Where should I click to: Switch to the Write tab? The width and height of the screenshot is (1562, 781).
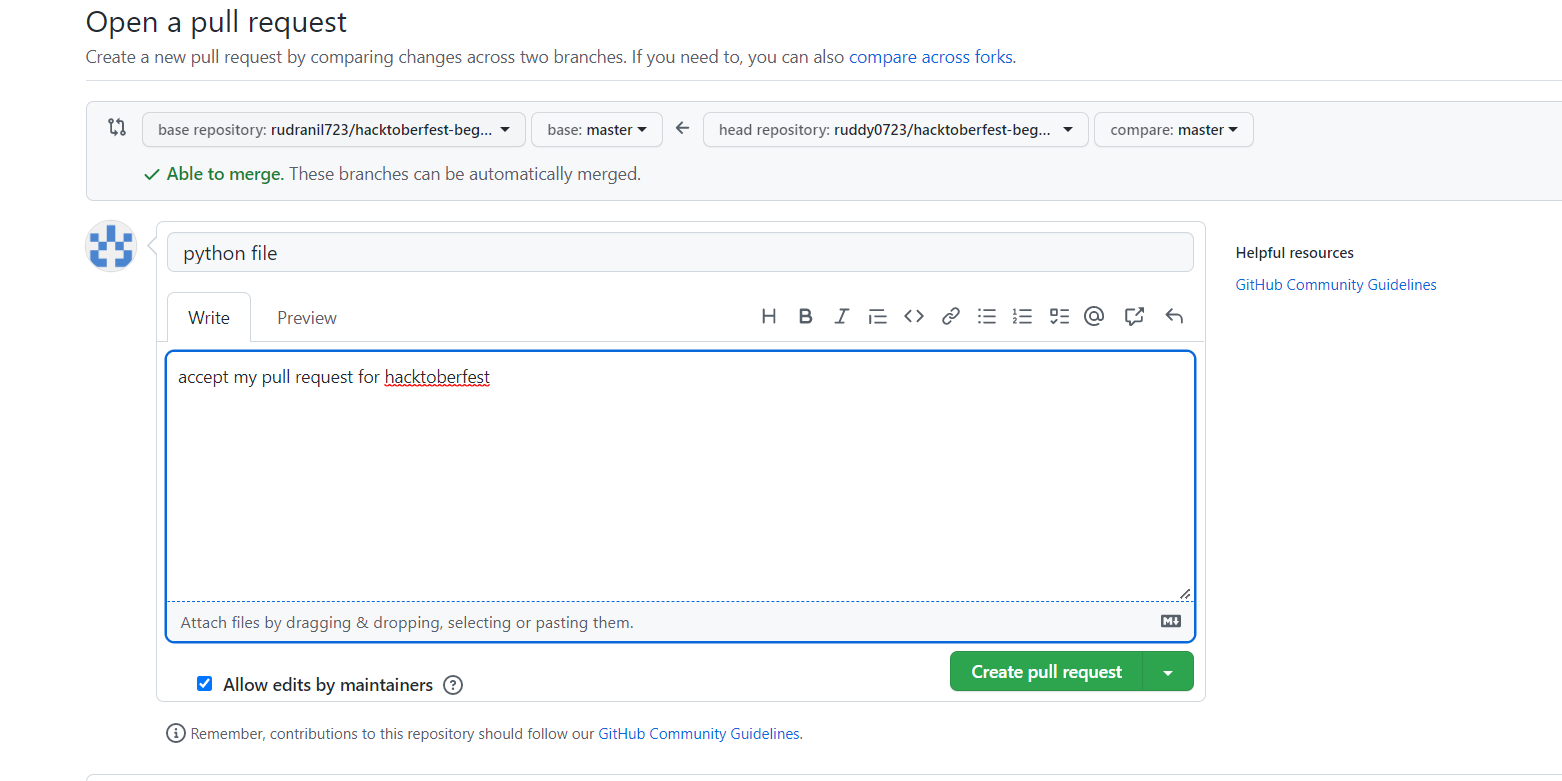coord(209,318)
